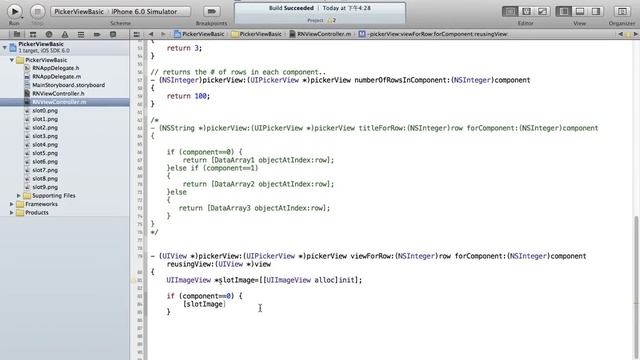This screenshot has width=640, height=360.
Task: Show the Log navigator
Action: click(x=113, y=34)
